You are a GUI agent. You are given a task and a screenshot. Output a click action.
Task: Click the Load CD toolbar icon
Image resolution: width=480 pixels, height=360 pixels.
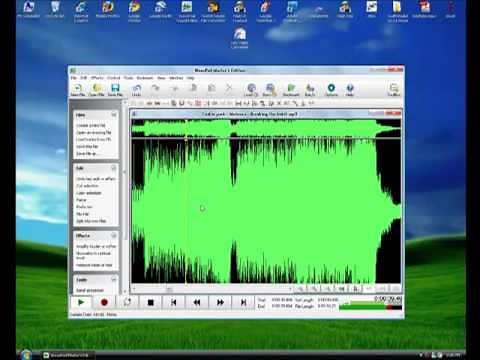pos(251,89)
